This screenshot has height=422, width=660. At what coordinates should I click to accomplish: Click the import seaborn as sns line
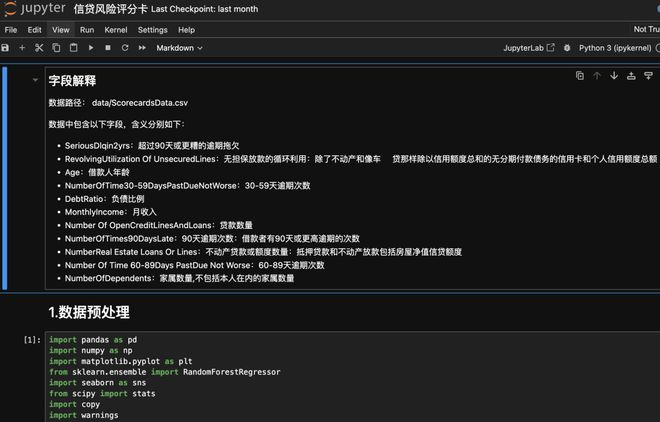[98, 382]
